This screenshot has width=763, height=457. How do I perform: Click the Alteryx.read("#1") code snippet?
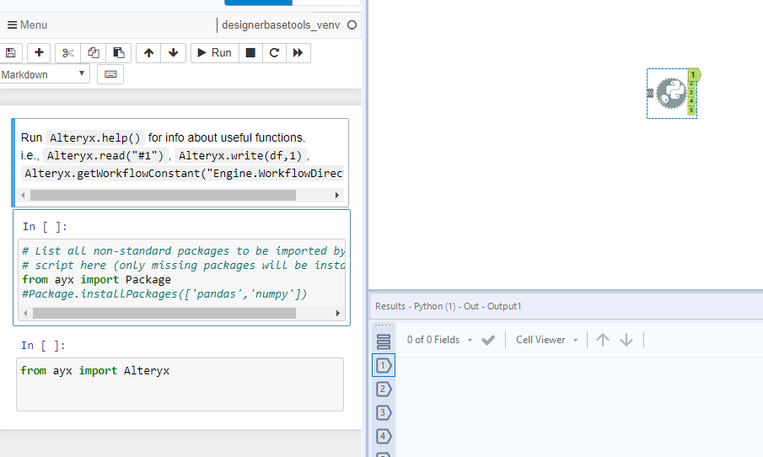[x=105, y=156]
